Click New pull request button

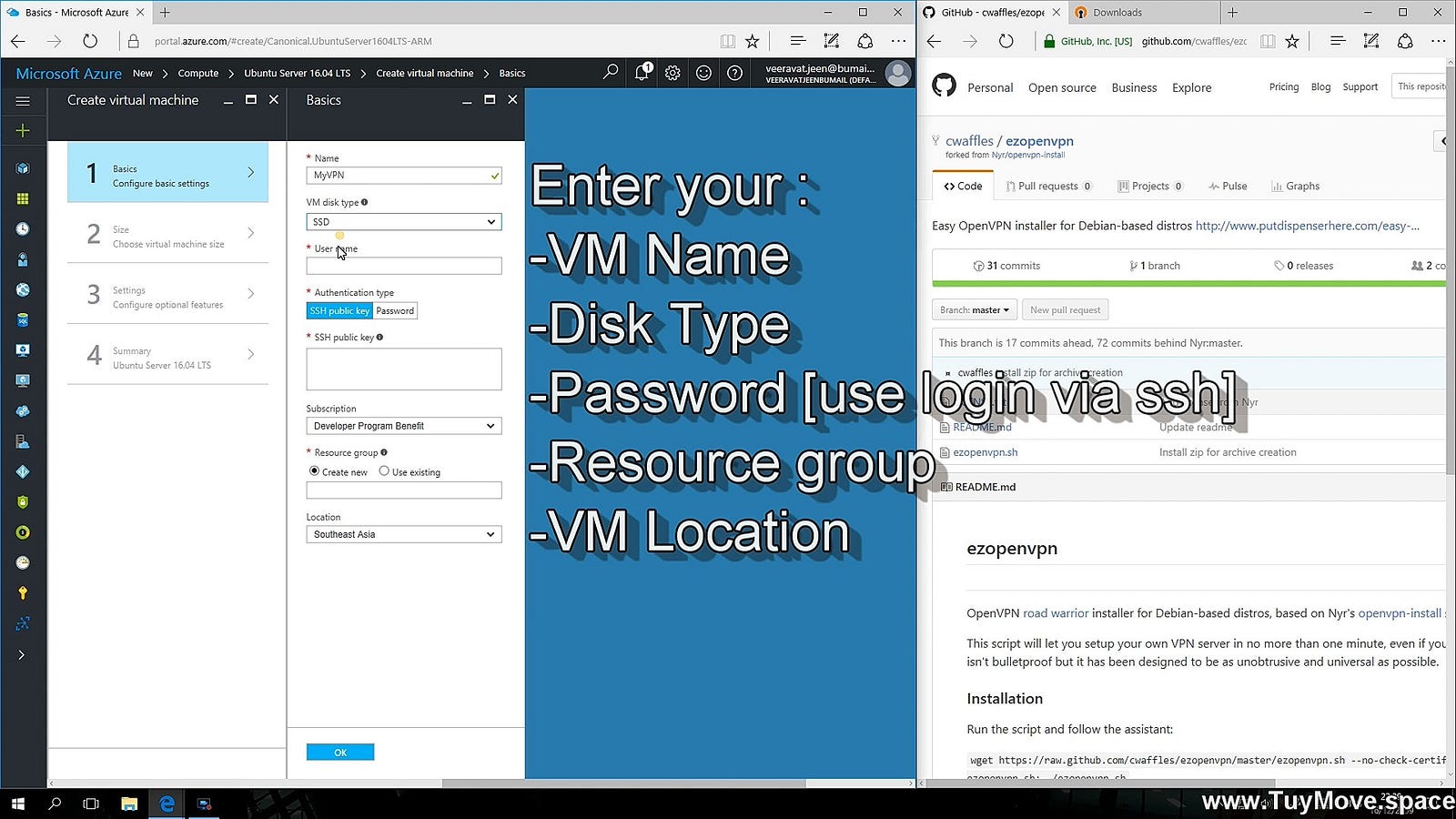click(x=1065, y=310)
